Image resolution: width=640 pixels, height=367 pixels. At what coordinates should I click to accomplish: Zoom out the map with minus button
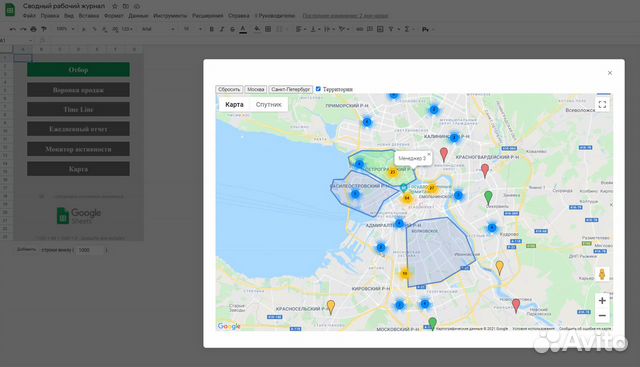pos(602,316)
